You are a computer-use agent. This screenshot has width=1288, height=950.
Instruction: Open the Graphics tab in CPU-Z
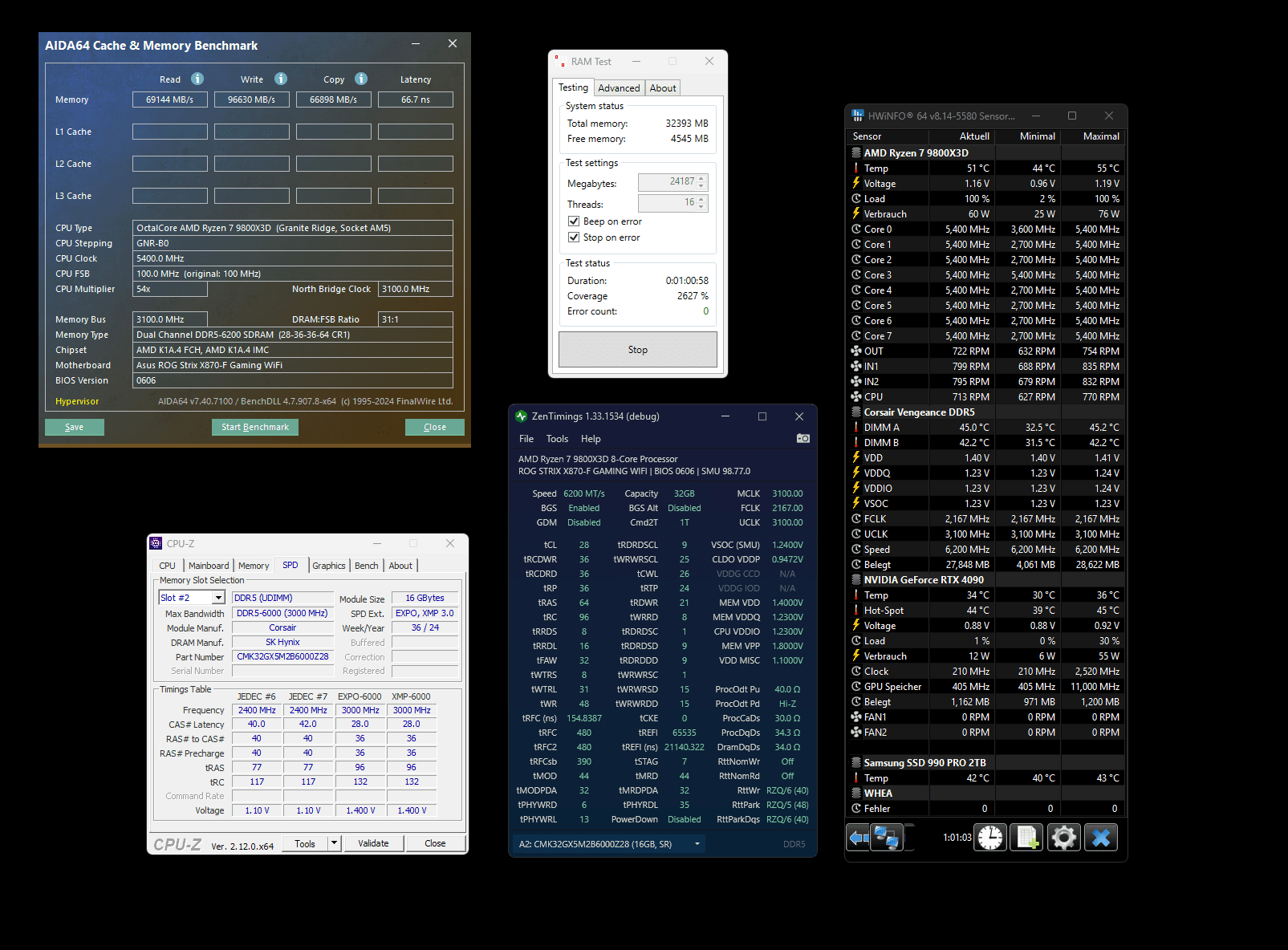(329, 566)
